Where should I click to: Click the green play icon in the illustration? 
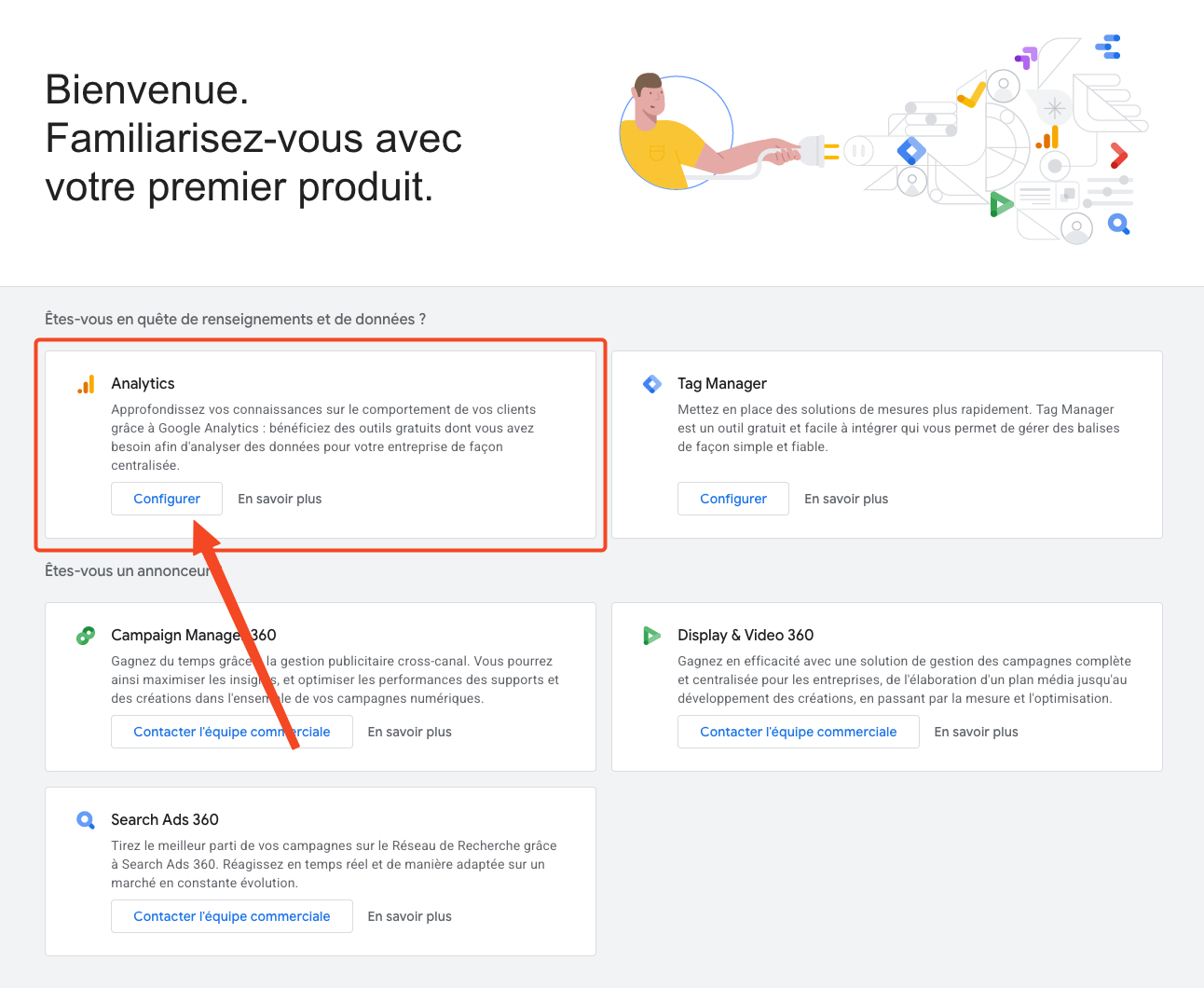click(x=1000, y=203)
